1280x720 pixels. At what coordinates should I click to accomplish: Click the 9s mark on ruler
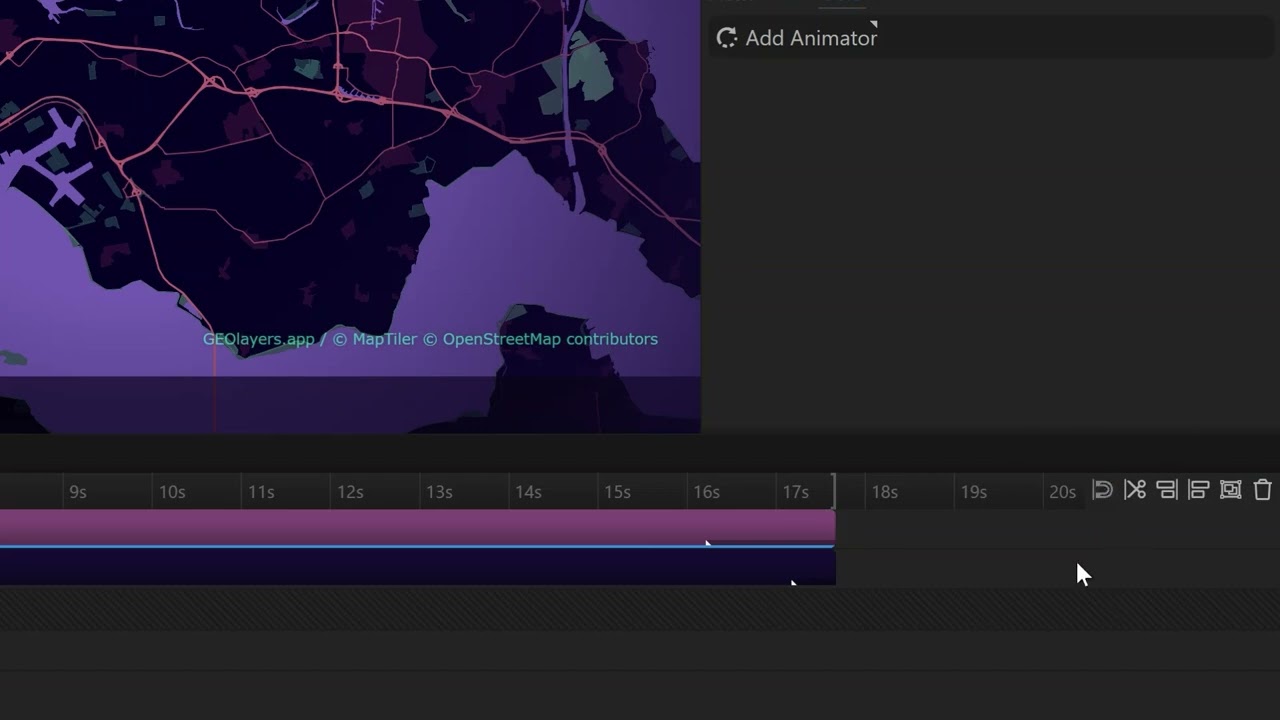(78, 492)
